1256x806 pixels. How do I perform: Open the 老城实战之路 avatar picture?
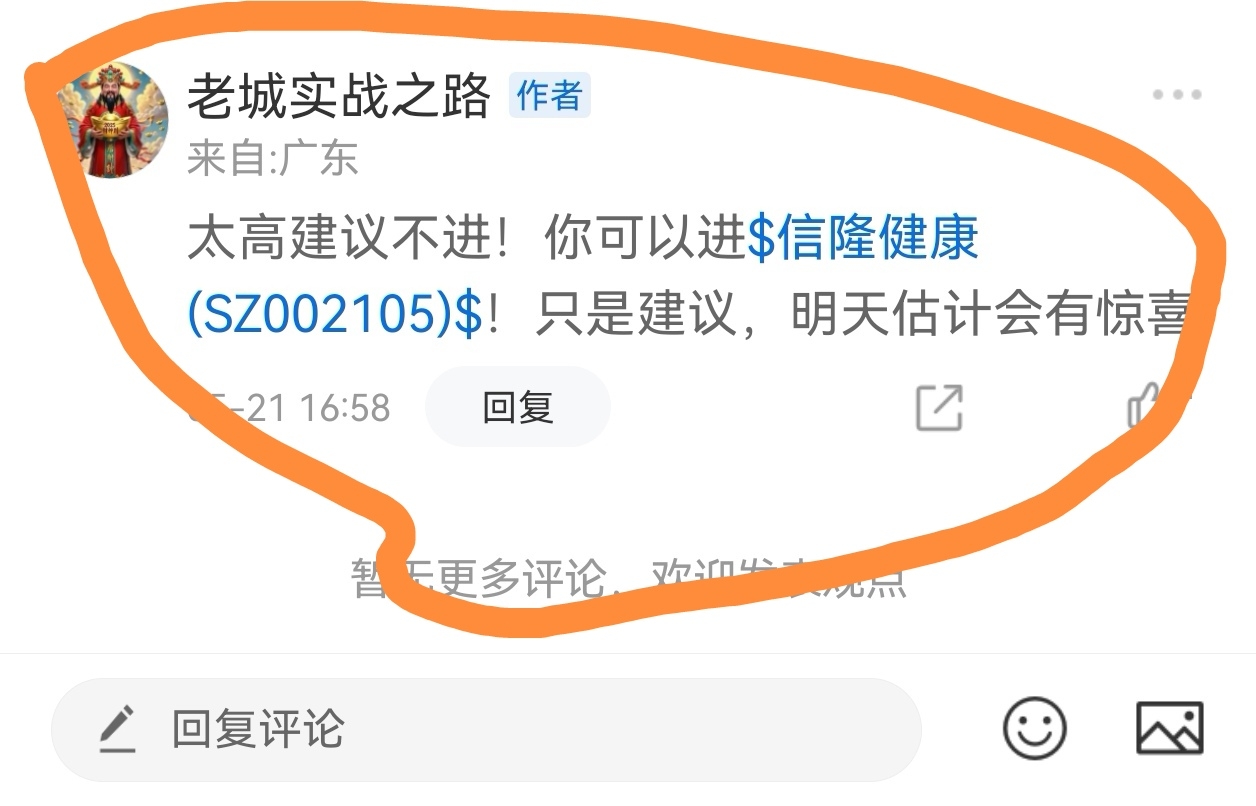[112, 121]
